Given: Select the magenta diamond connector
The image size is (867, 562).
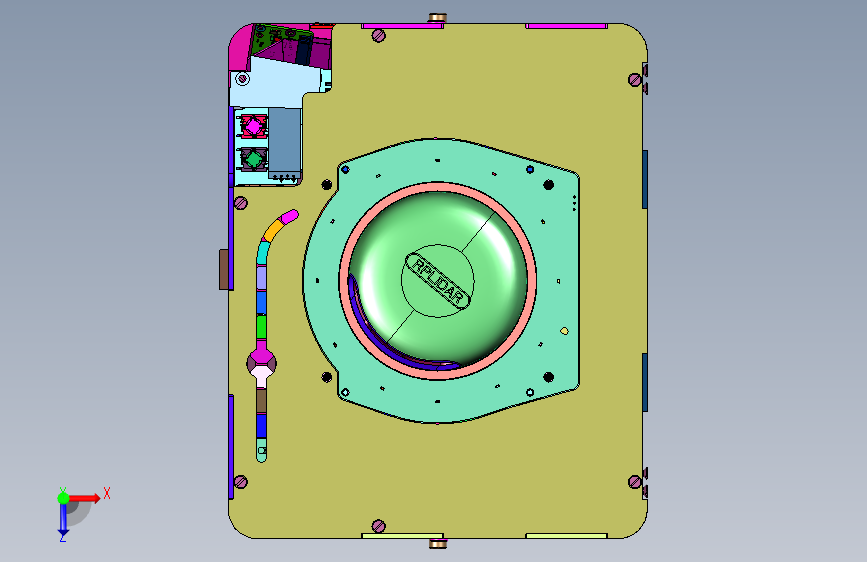Looking at the screenshot, I should (253, 127).
